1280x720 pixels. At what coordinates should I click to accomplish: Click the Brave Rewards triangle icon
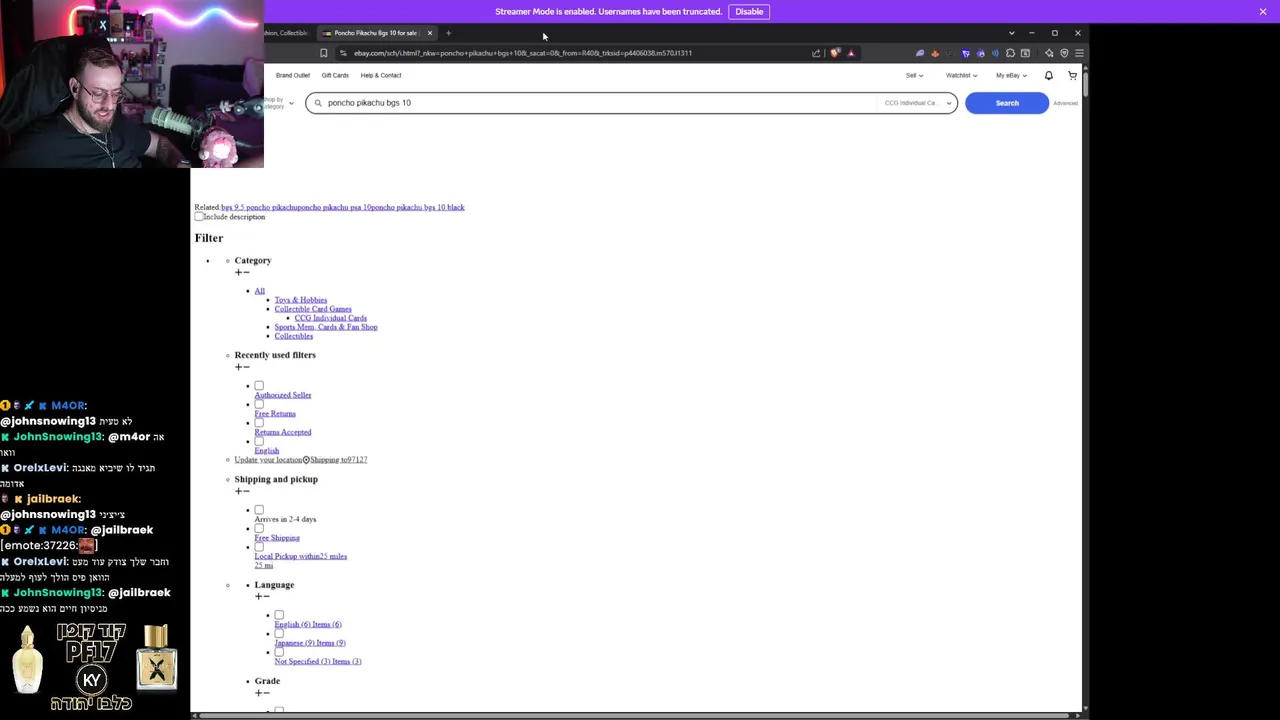(x=851, y=53)
